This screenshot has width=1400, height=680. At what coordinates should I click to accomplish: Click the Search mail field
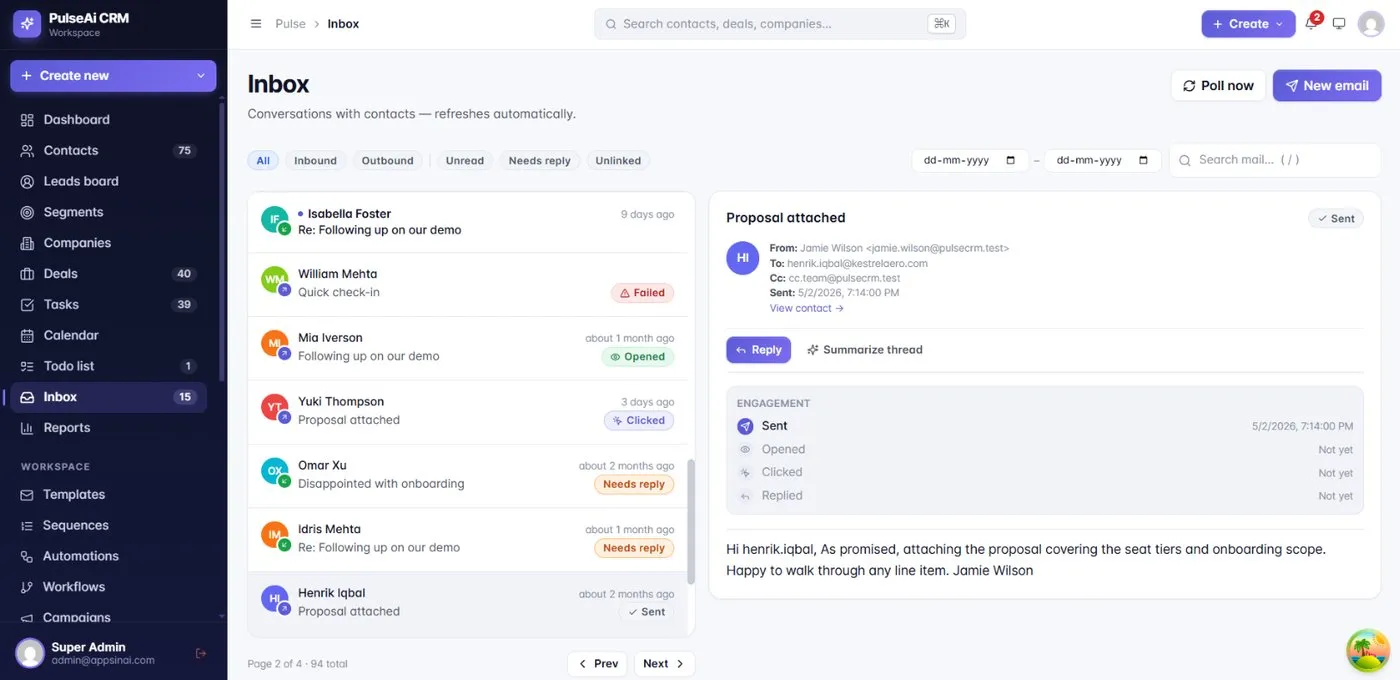point(1275,160)
